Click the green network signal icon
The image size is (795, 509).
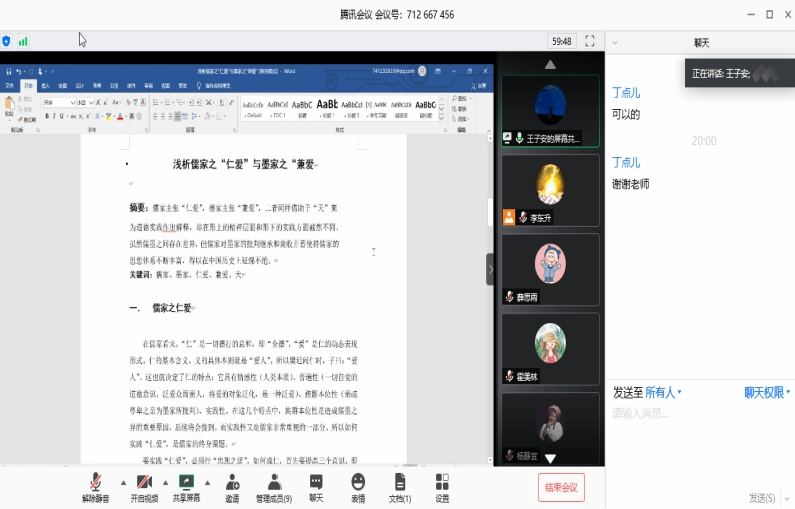[23, 41]
